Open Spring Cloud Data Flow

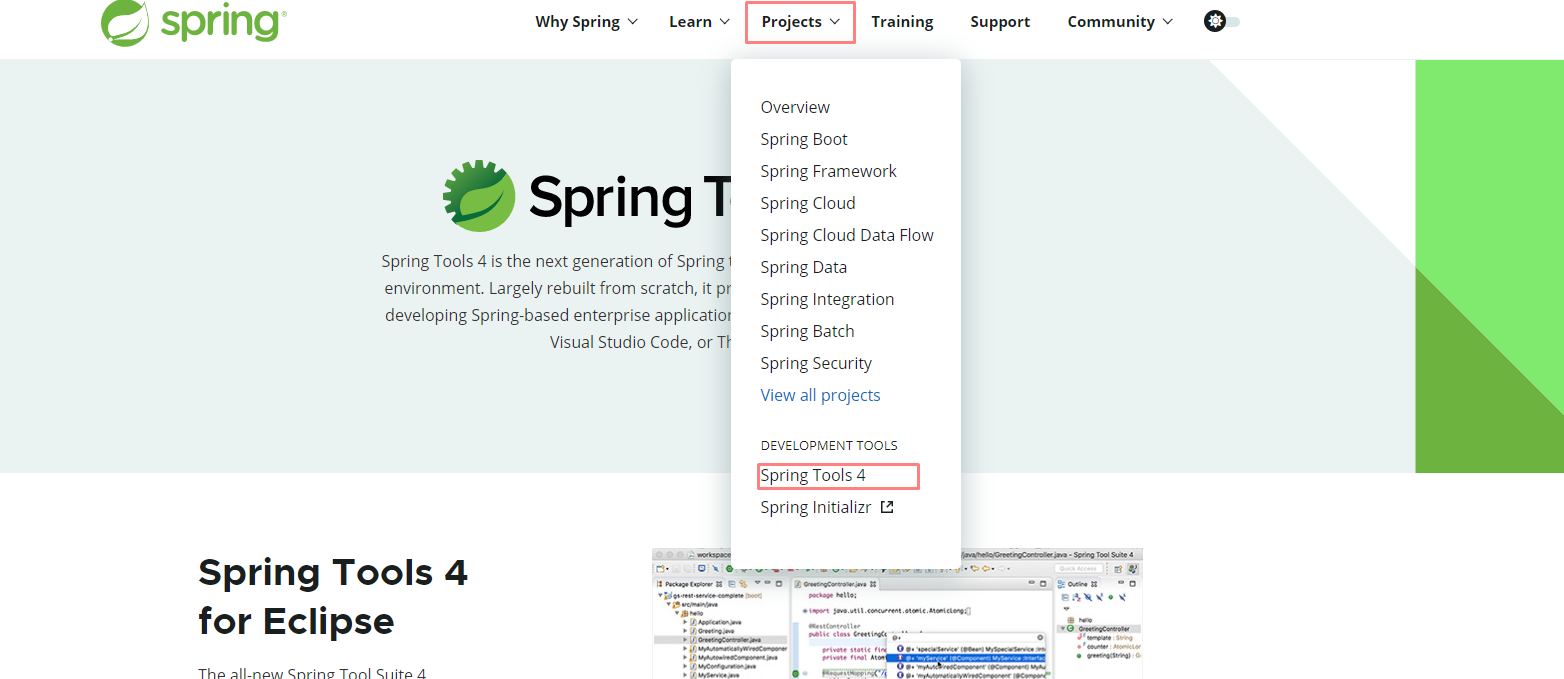tap(847, 235)
